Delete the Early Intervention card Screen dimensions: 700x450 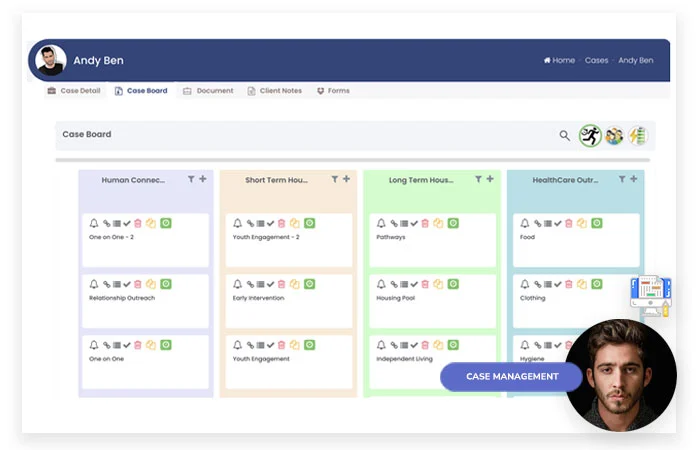[281, 284]
